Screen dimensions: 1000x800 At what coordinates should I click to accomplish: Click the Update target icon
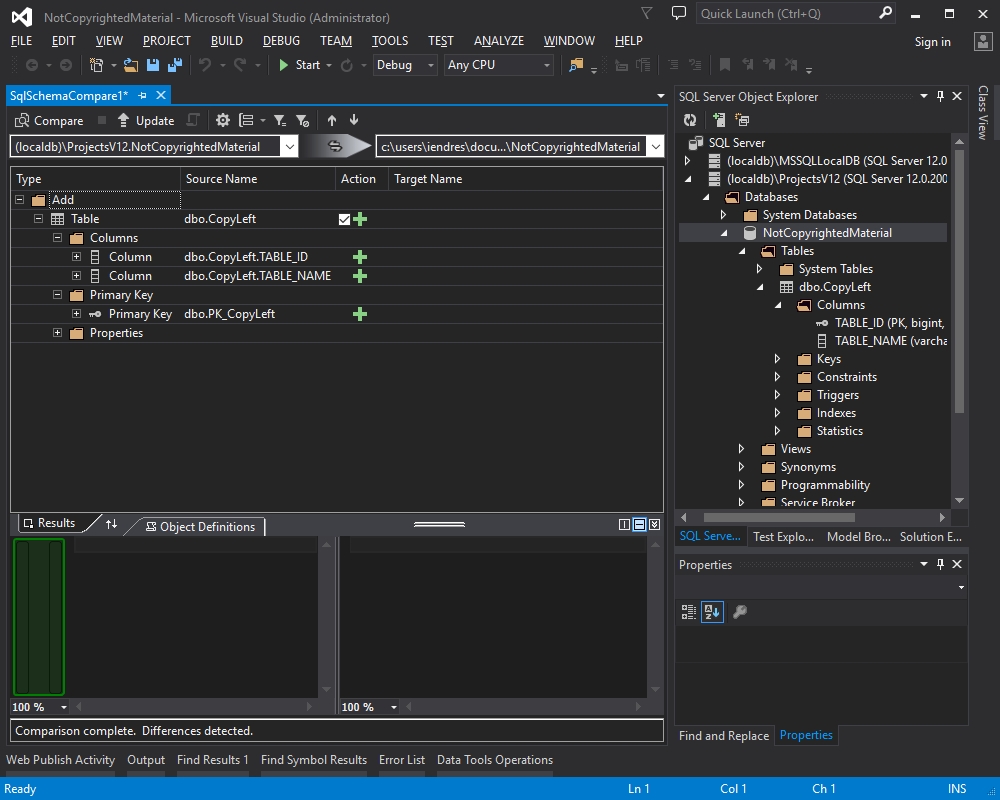tap(123, 120)
